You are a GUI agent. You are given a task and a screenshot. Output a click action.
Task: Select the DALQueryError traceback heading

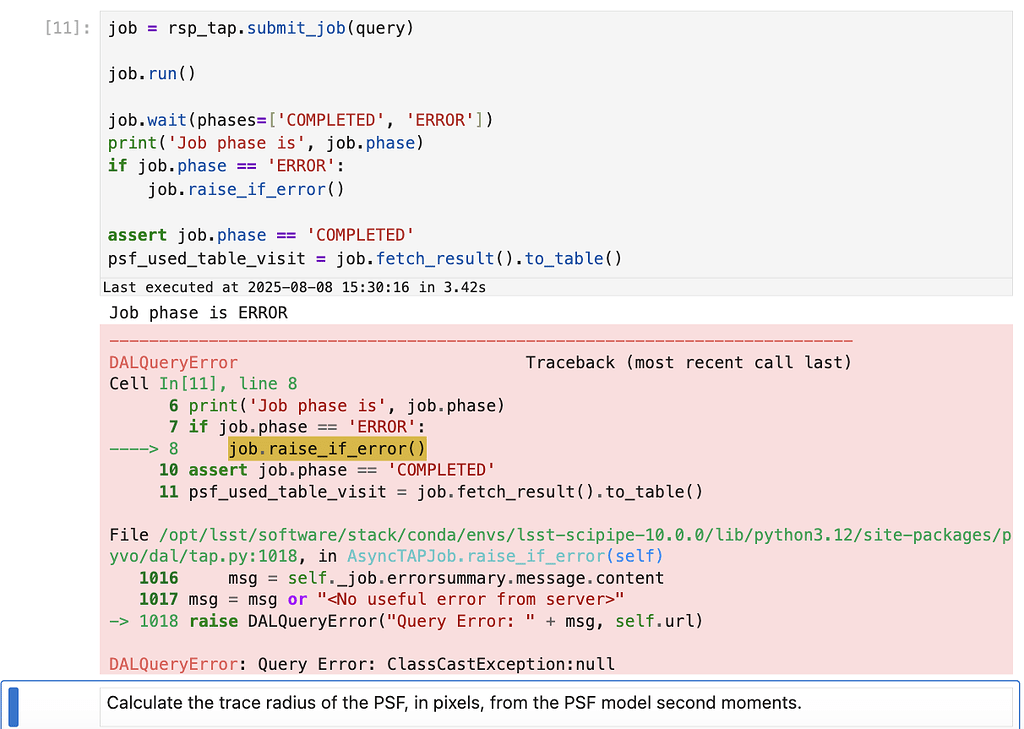tap(172, 362)
